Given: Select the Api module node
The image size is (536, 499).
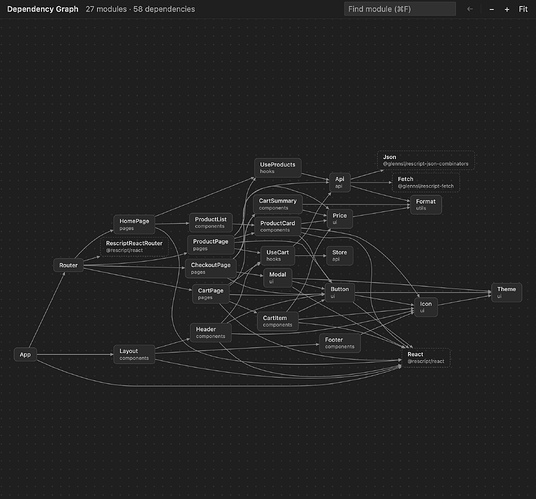Looking at the screenshot, I should pos(340,183).
